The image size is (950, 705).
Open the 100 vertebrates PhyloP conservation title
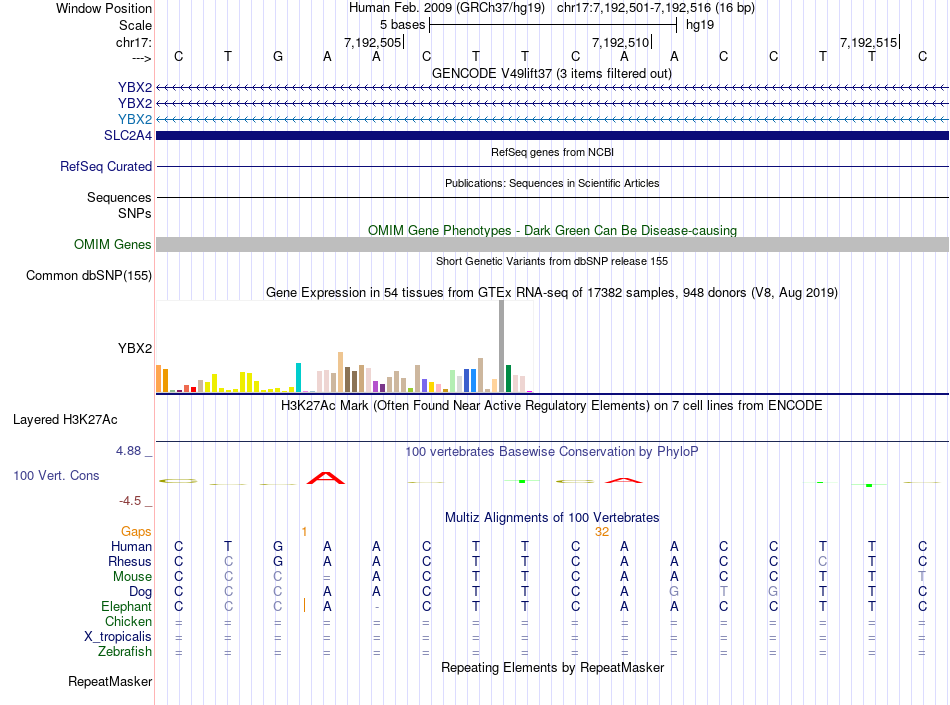click(x=552, y=451)
